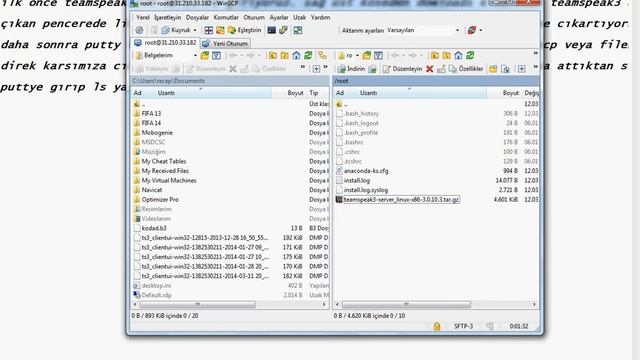Expand chevron overflow on remote navigation toolbar
Viewport: 640px width, 360px height.
click(536, 53)
